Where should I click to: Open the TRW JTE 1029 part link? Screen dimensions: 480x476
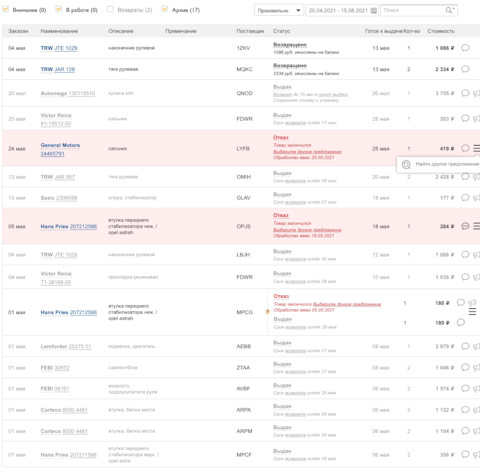pos(59,48)
